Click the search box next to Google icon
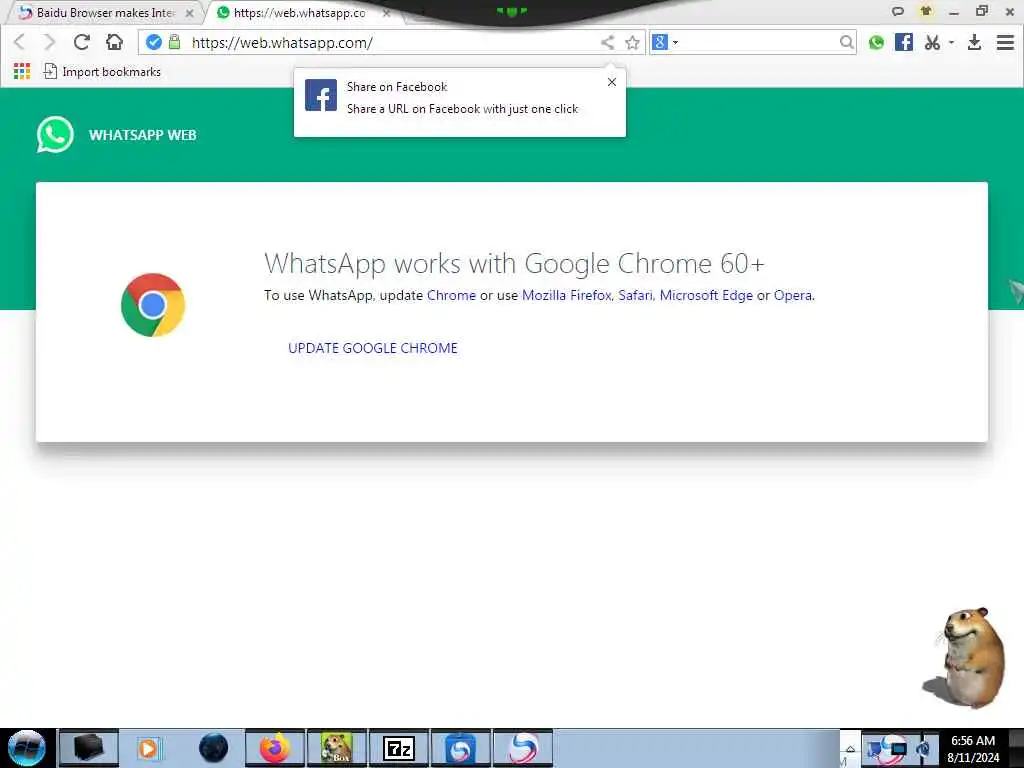This screenshot has height=768, width=1024. (759, 42)
